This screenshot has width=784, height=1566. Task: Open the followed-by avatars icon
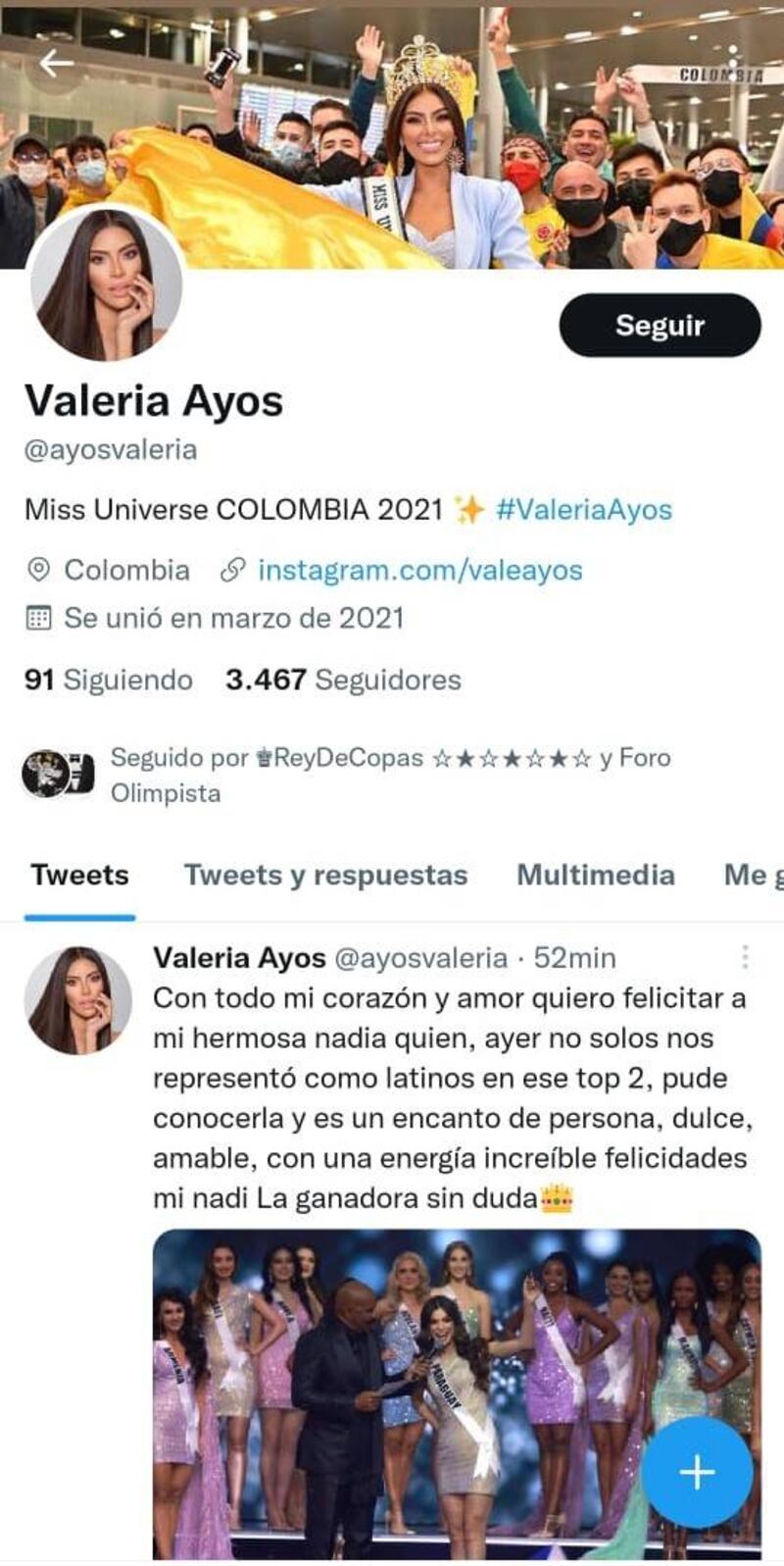pyautogui.click(x=59, y=774)
